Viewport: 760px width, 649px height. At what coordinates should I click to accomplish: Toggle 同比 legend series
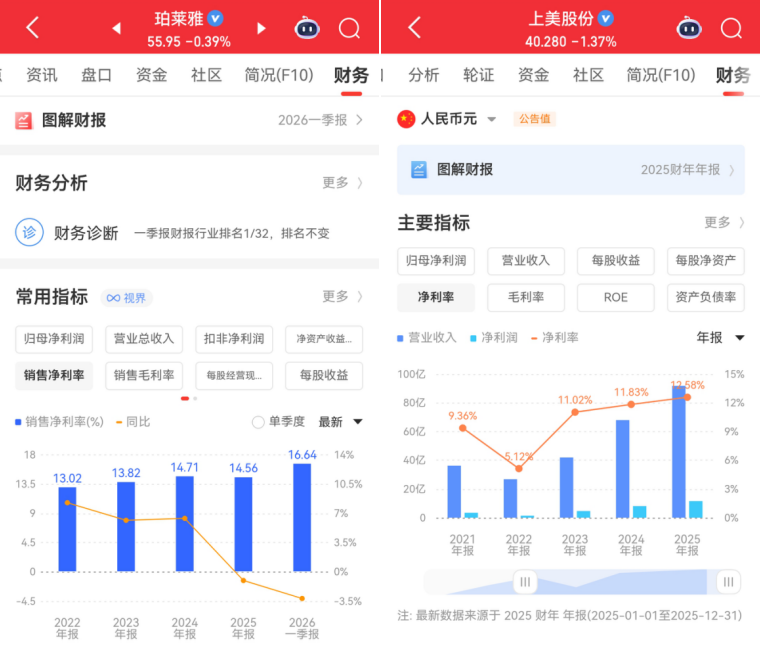tap(133, 422)
